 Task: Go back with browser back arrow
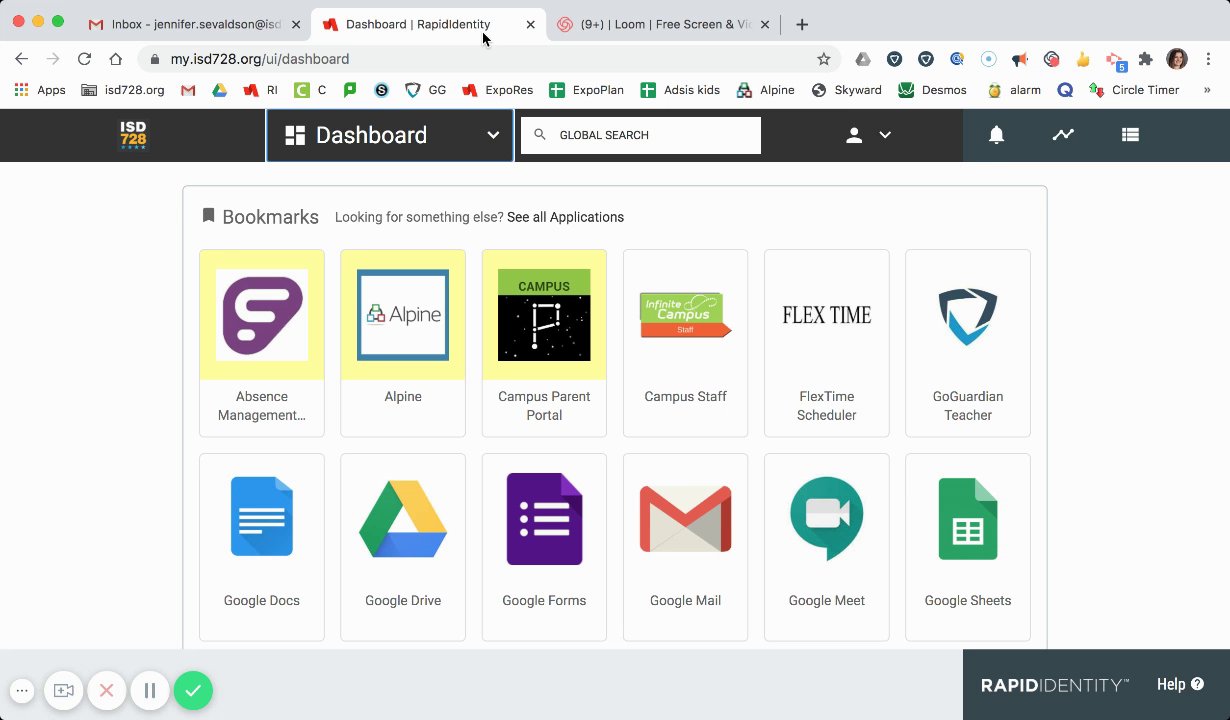point(22,59)
